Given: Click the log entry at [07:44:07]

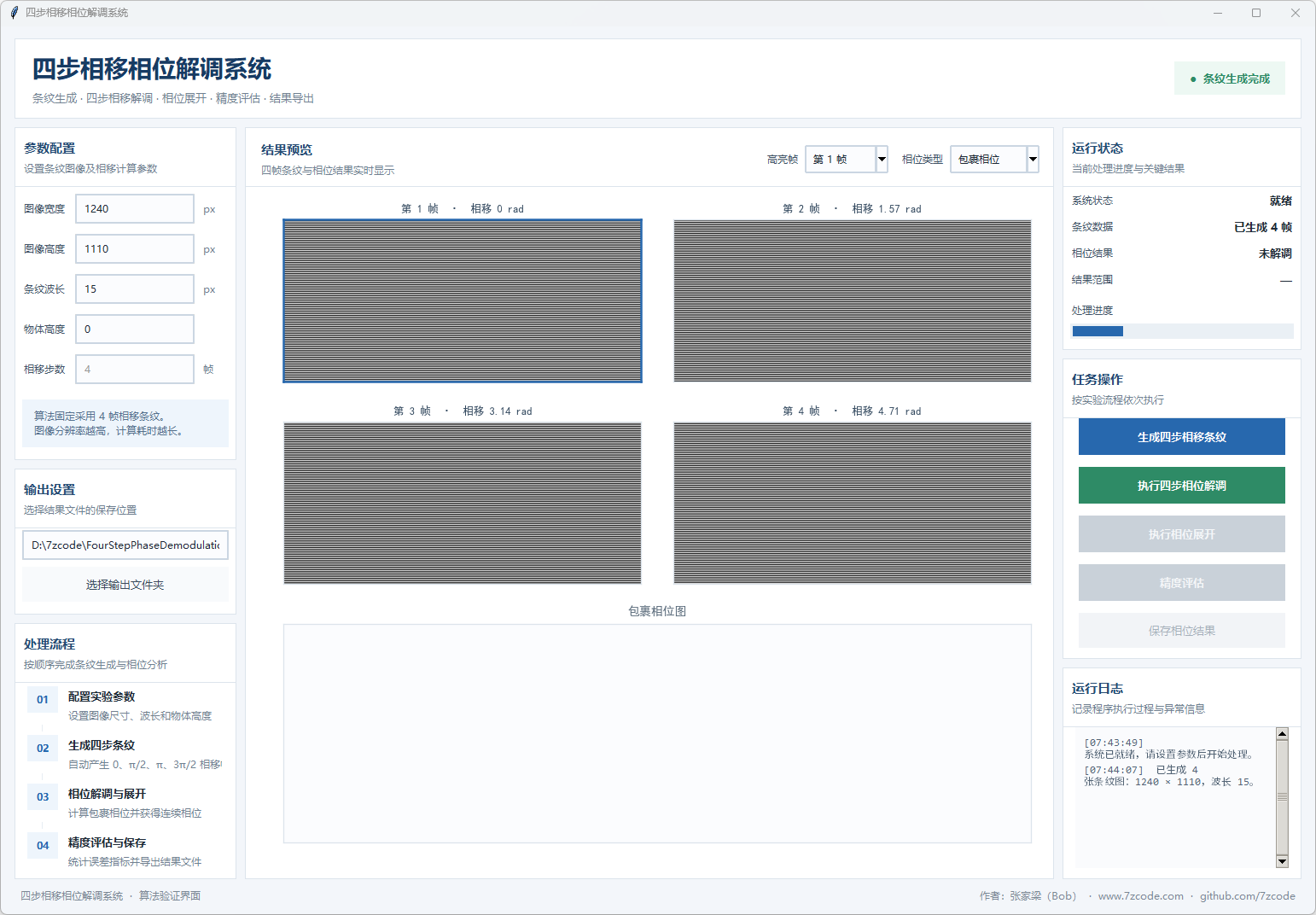Looking at the screenshot, I should (1169, 776).
